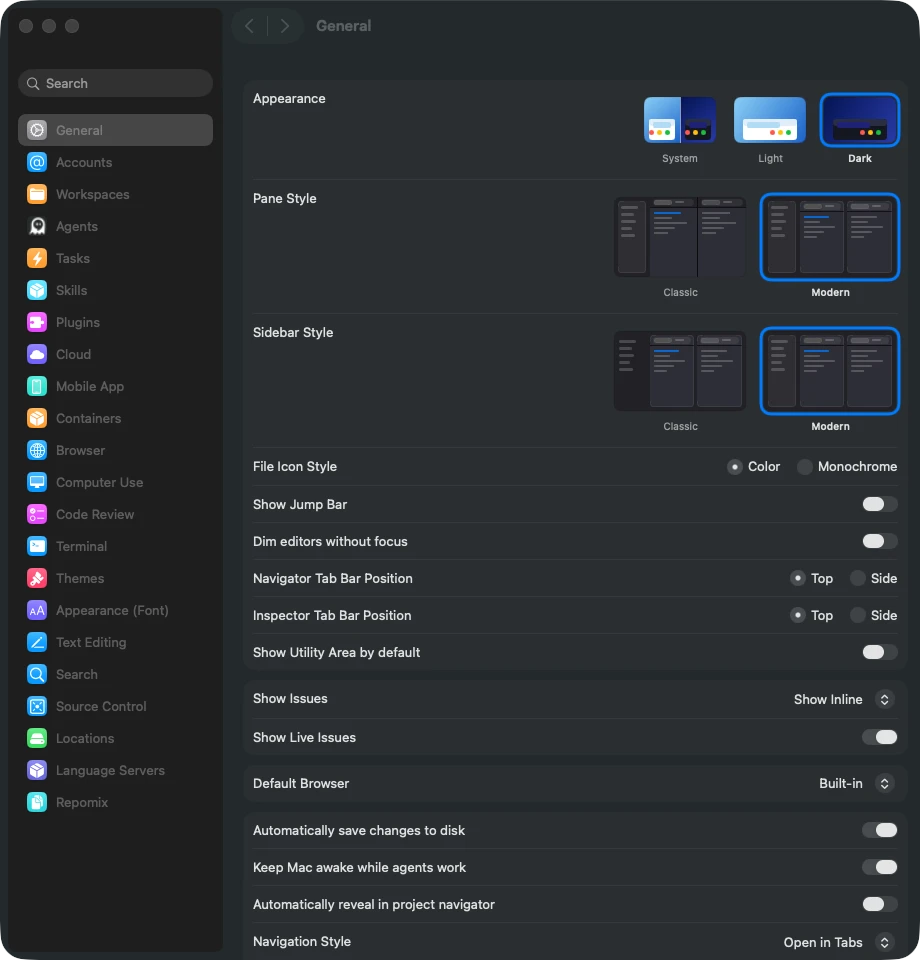Open the Mobile App phone icon
The image size is (920, 960).
click(x=37, y=386)
